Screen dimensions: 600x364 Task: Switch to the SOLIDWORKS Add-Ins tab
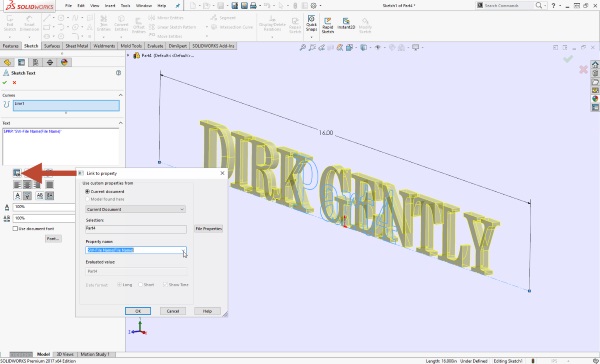click(x=213, y=46)
